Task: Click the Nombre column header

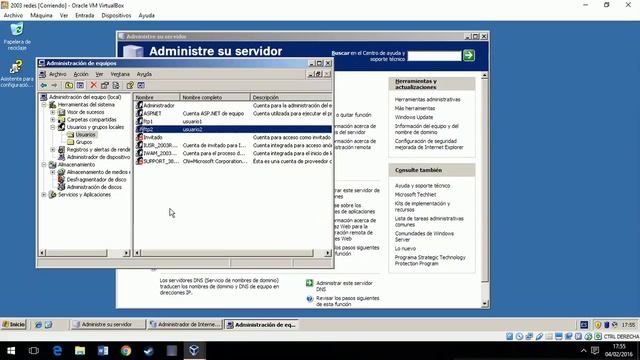Action: click(x=157, y=97)
